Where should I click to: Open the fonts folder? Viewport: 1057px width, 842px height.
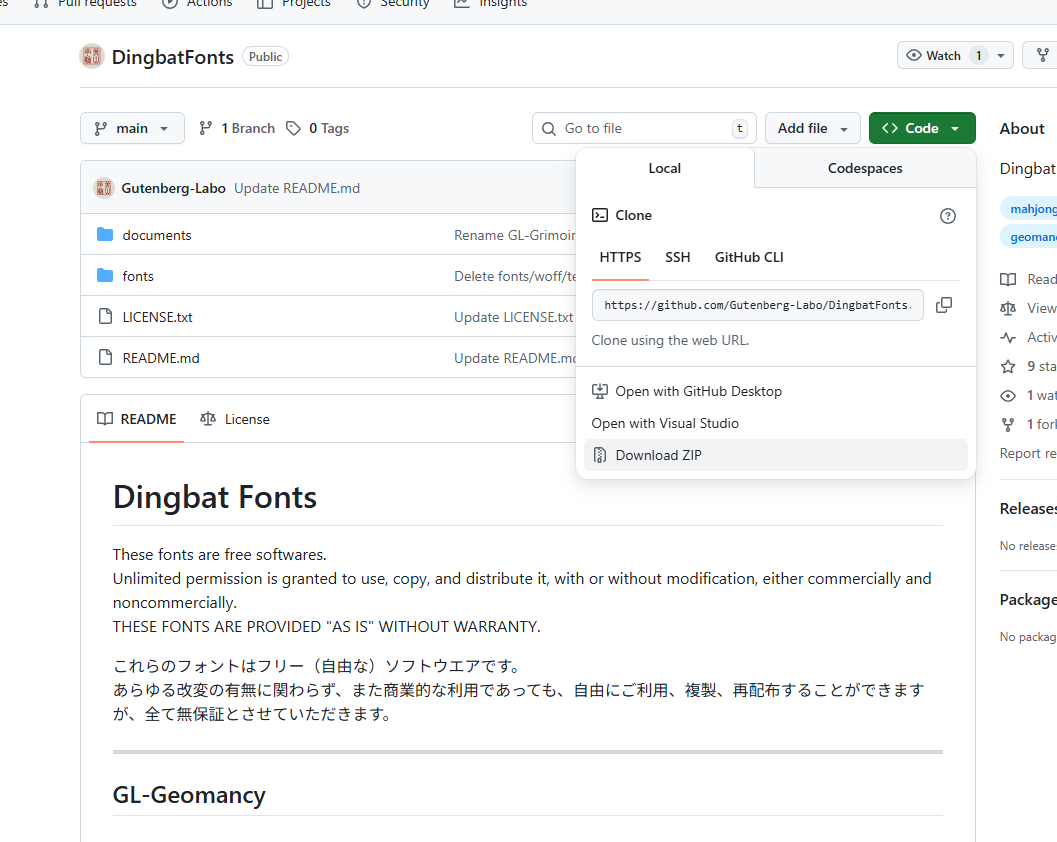(x=138, y=276)
